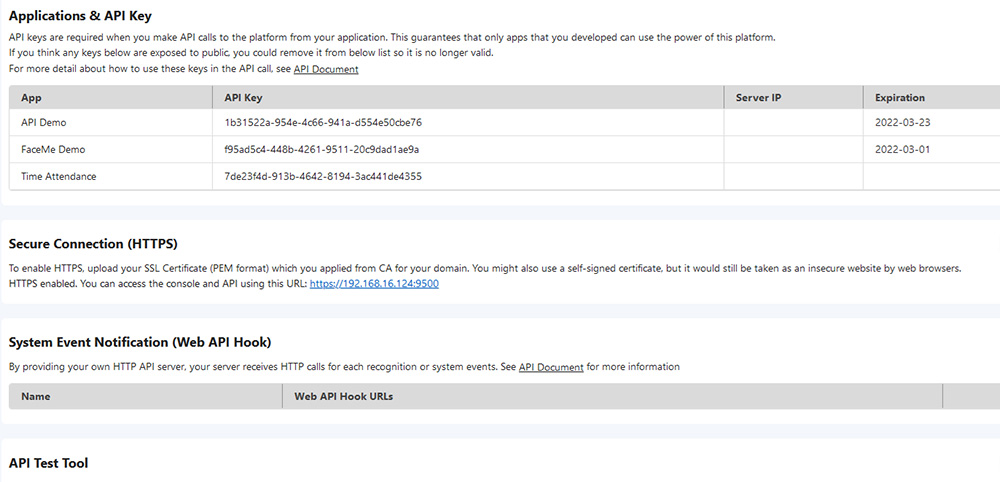Click expiration date 2022-03-23

pyautogui.click(x=903, y=122)
